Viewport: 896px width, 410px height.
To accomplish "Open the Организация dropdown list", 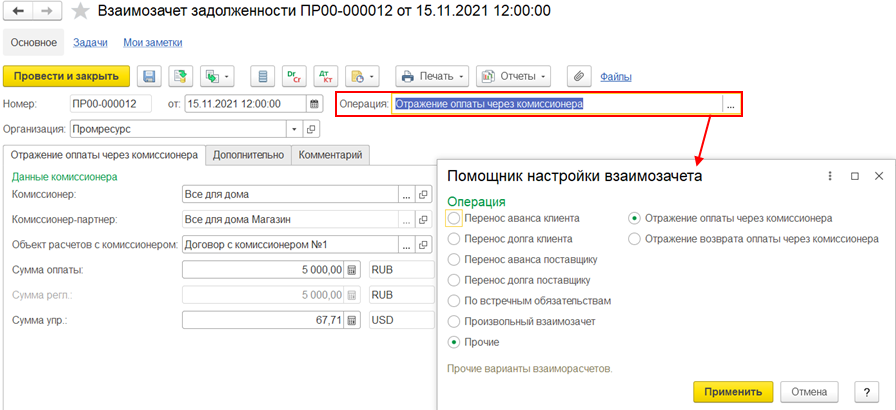I will pyautogui.click(x=293, y=129).
